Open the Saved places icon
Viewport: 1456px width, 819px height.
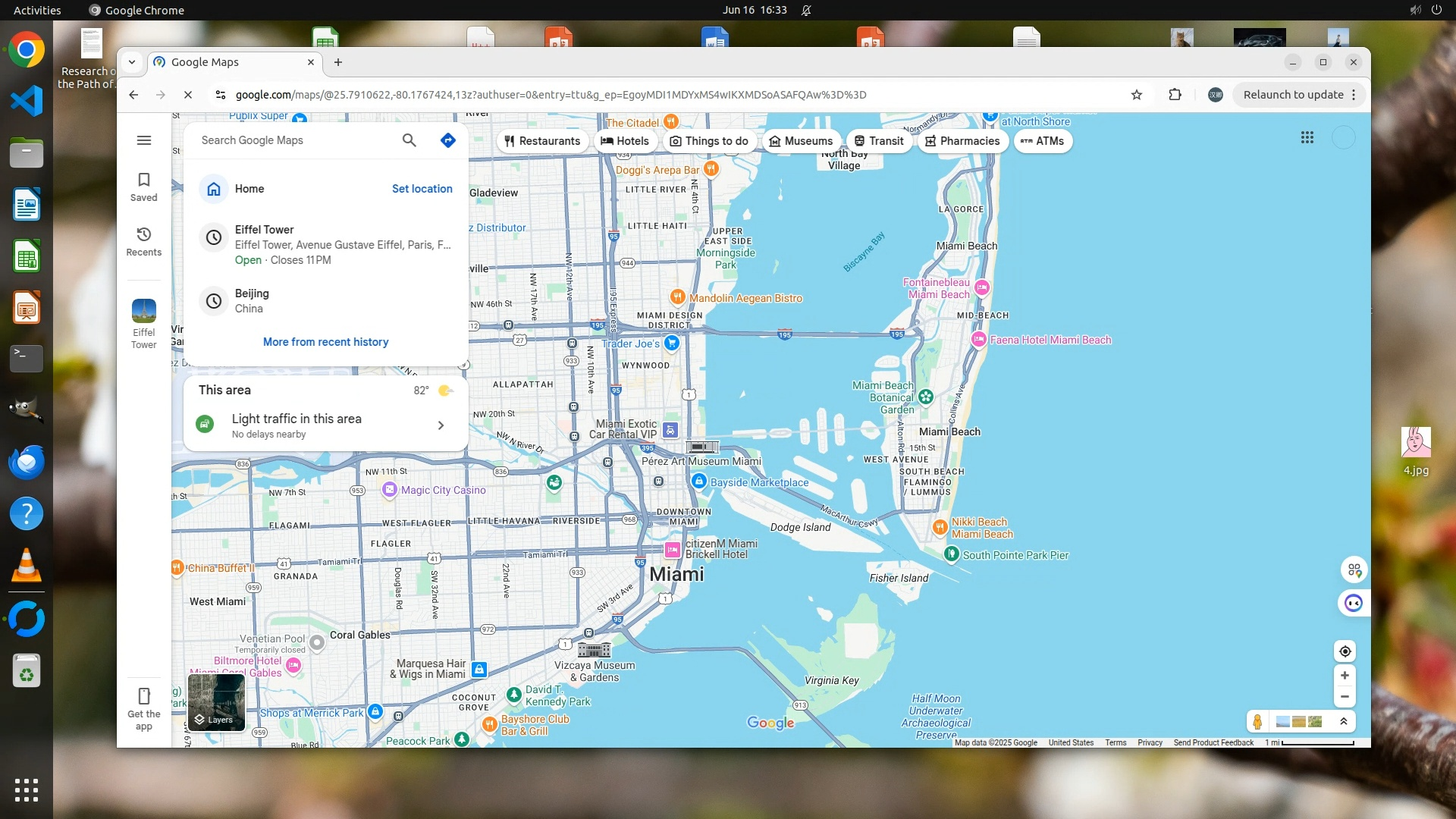point(144,187)
